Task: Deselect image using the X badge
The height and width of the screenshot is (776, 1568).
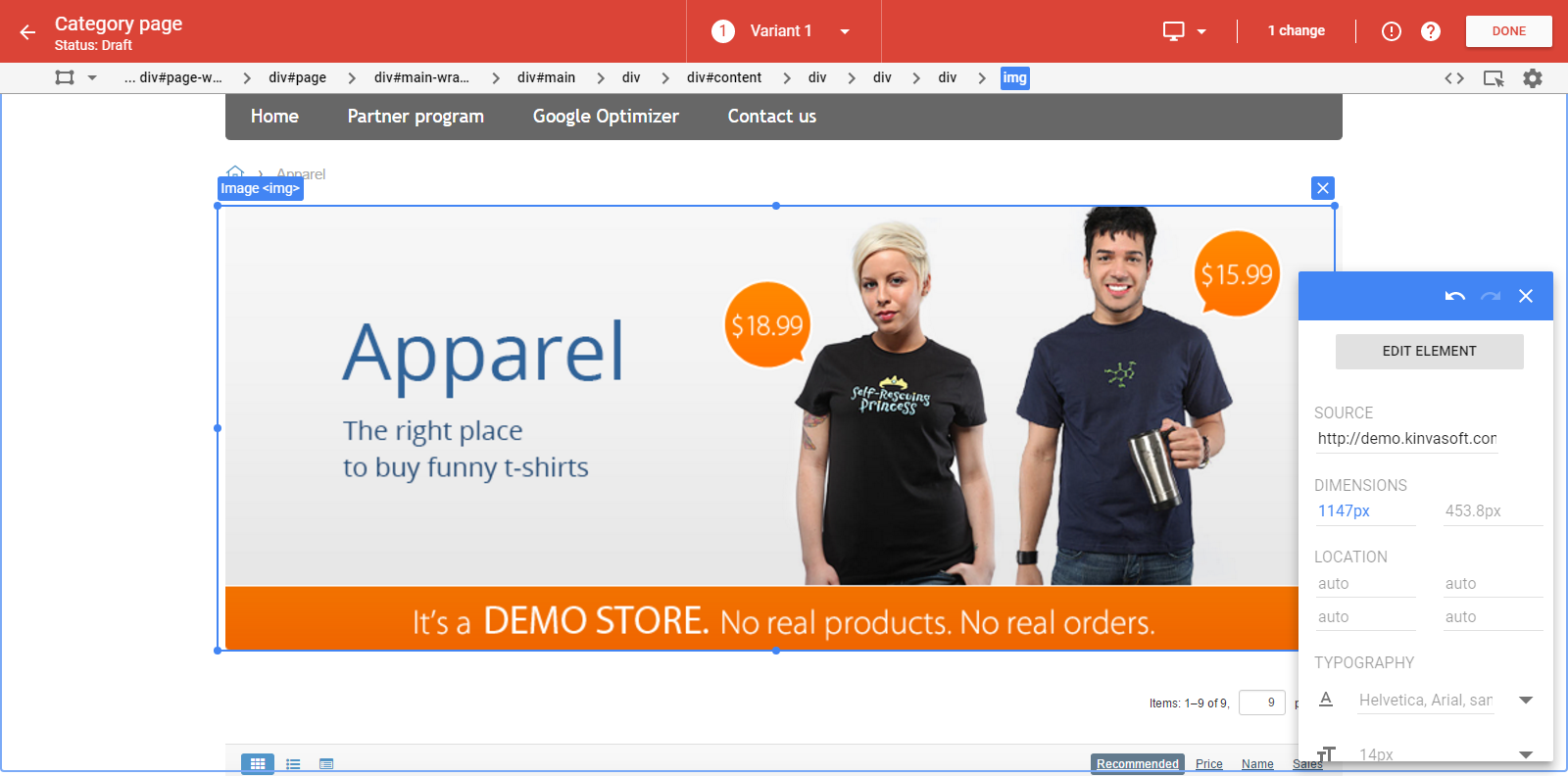Action: coord(1323,188)
